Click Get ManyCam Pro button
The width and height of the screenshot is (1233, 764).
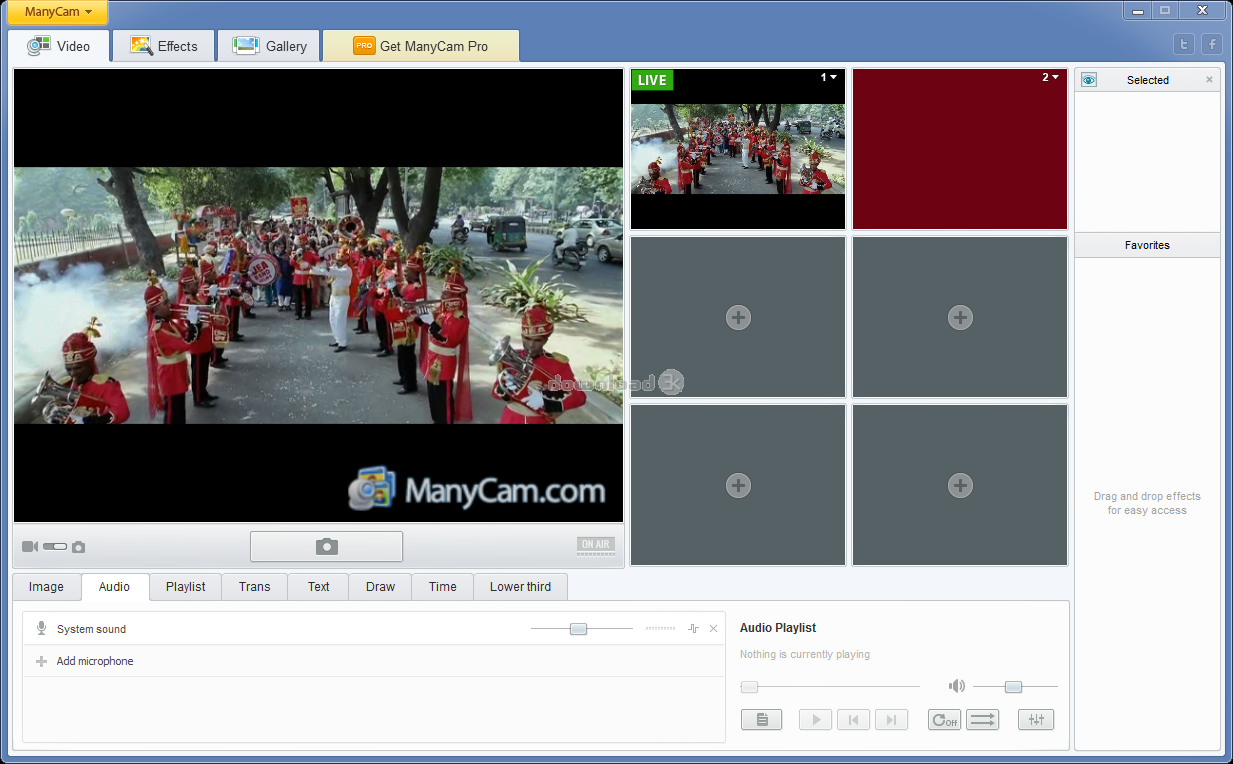tap(421, 46)
